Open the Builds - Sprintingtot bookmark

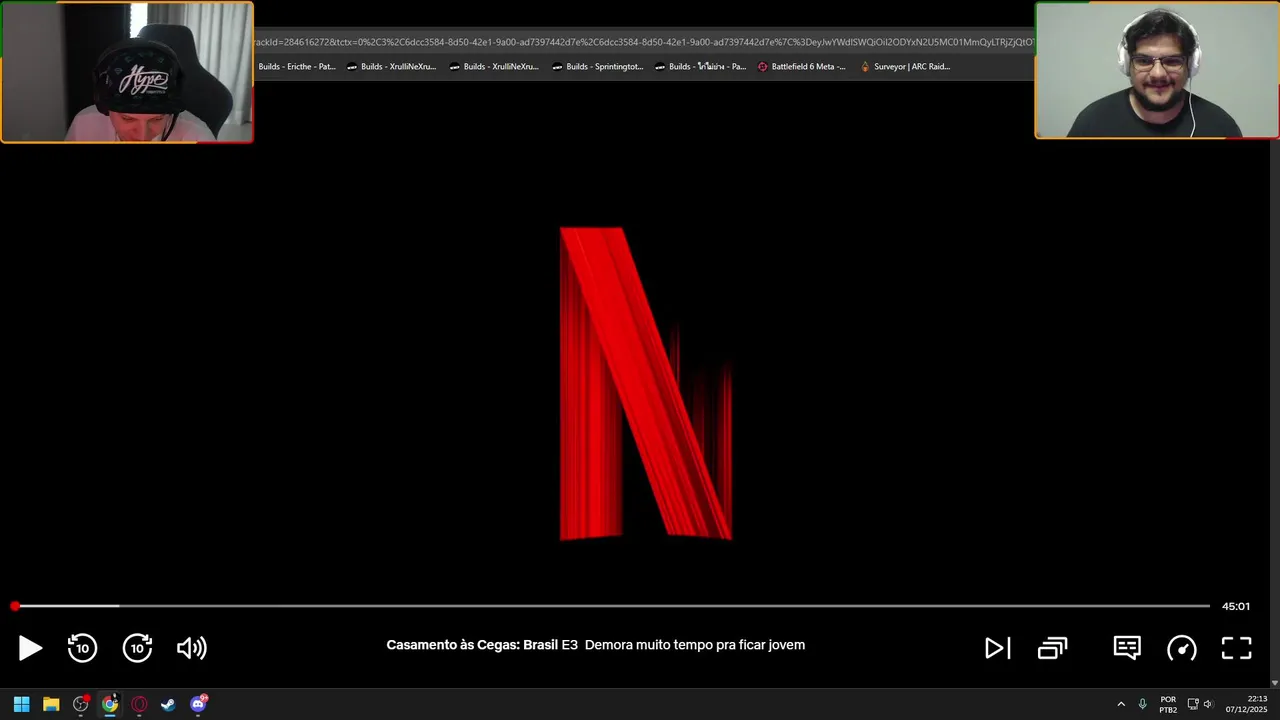click(597, 67)
